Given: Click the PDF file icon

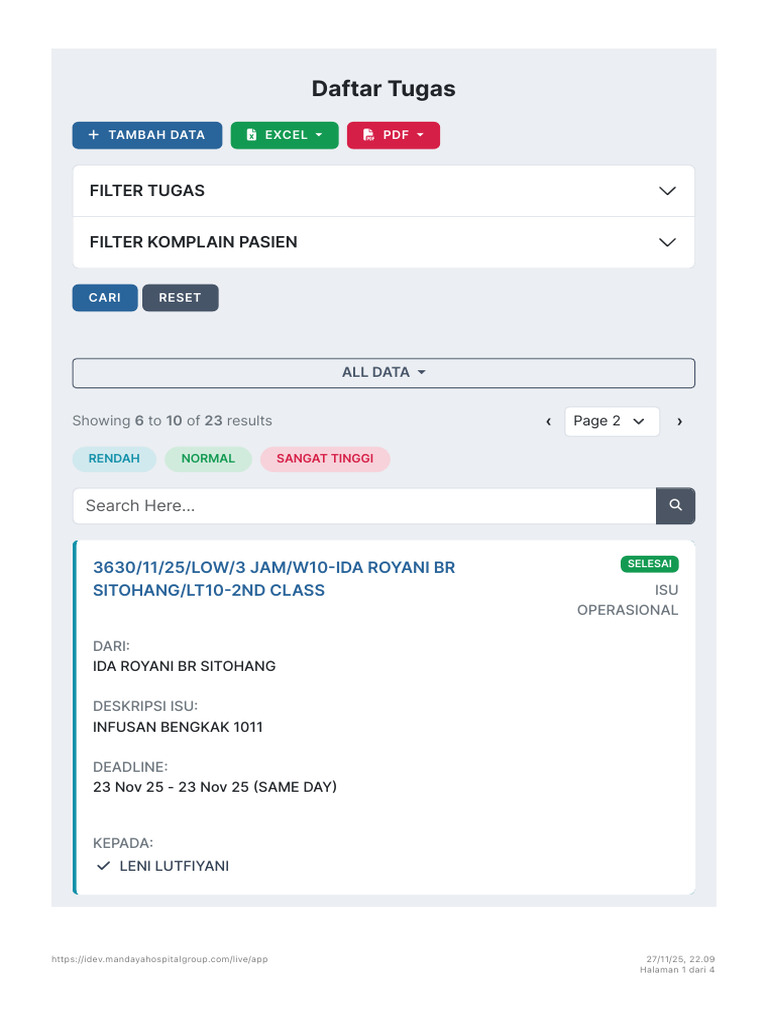Looking at the screenshot, I should point(368,135).
